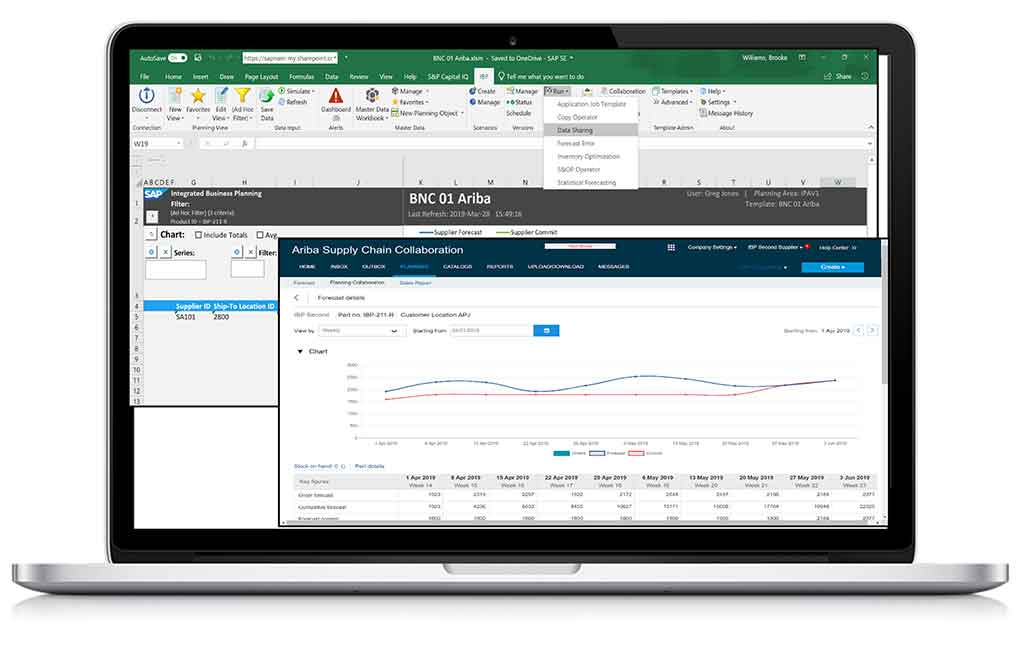Click the Collaboration button in the ribbon

pyautogui.click(x=623, y=91)
